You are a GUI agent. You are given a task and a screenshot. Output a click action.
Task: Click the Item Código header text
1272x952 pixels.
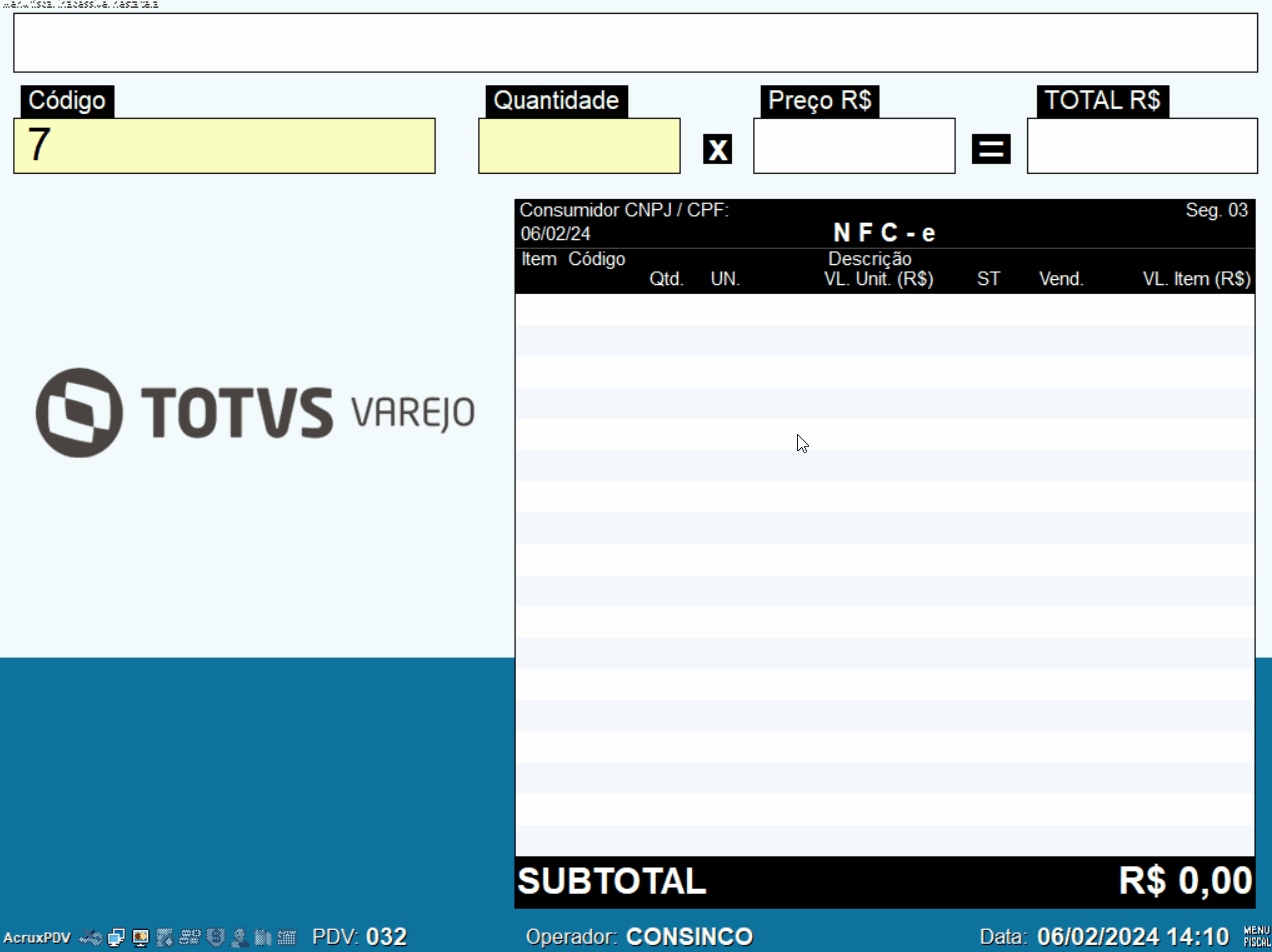[574, 260]
